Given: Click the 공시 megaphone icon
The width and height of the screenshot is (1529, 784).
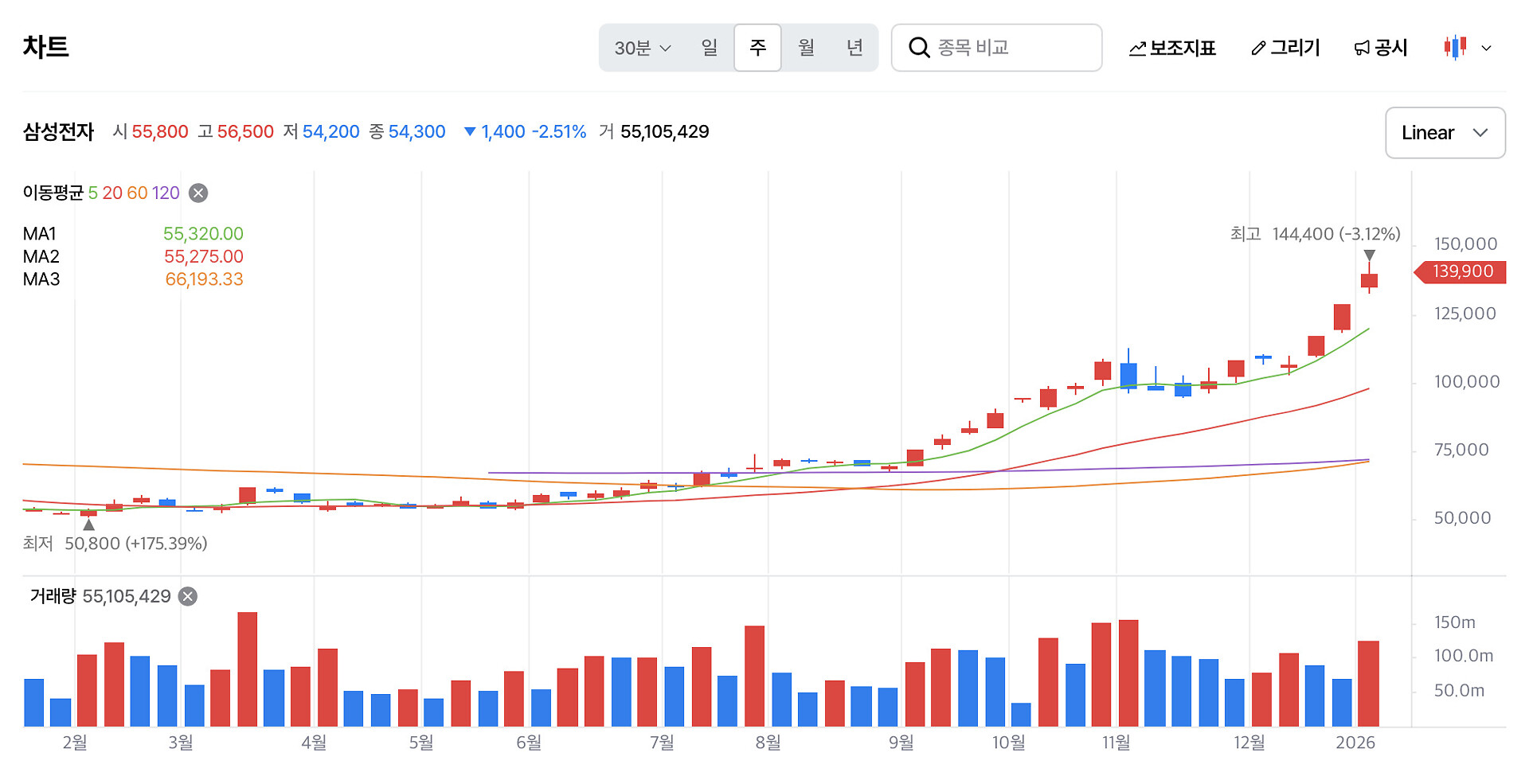Looking at the screenshot, I should pos(1362,49).
